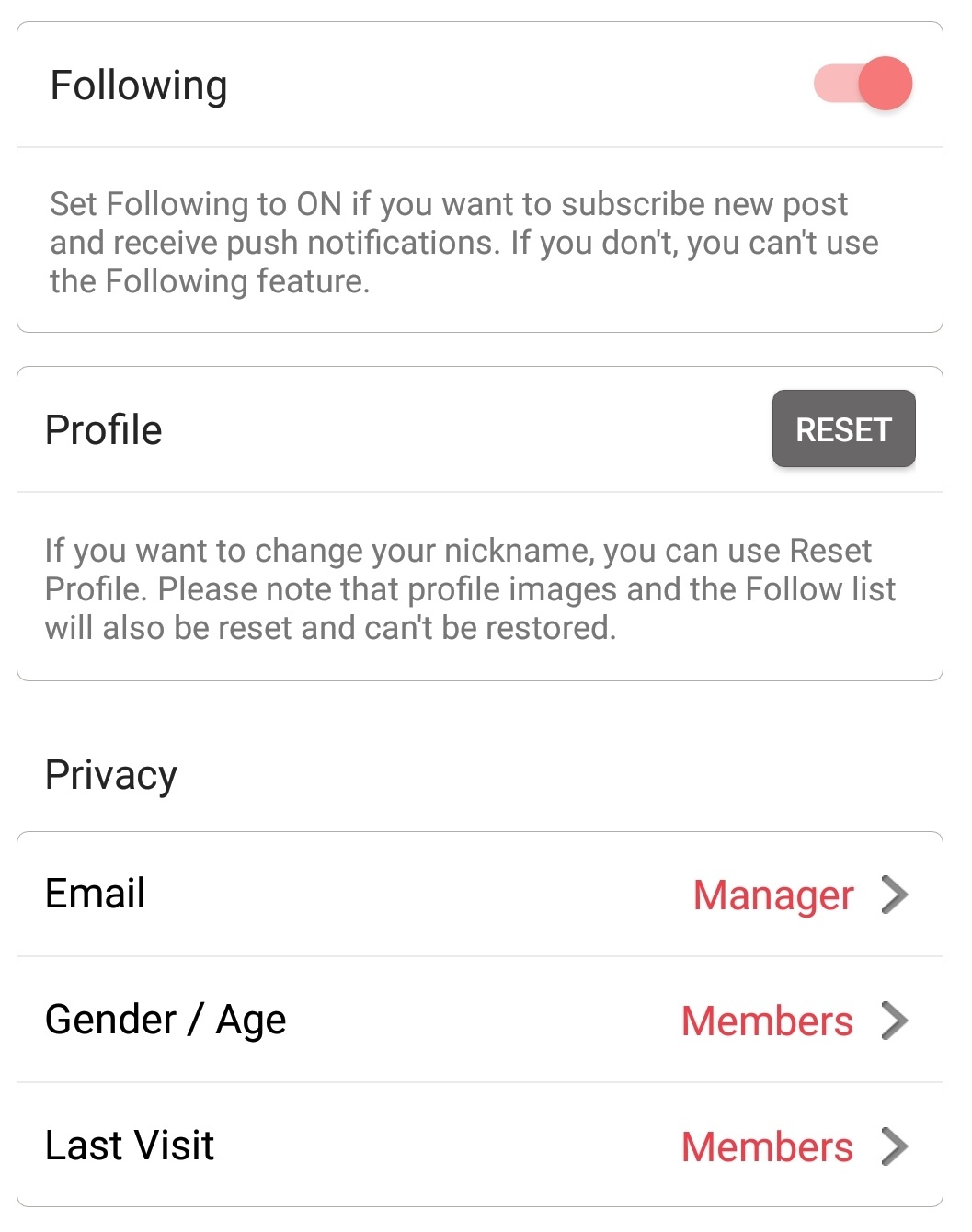This screenshot has height=1232, width=972.
Task: Tap the Profile title text
Action: (104, 430)
